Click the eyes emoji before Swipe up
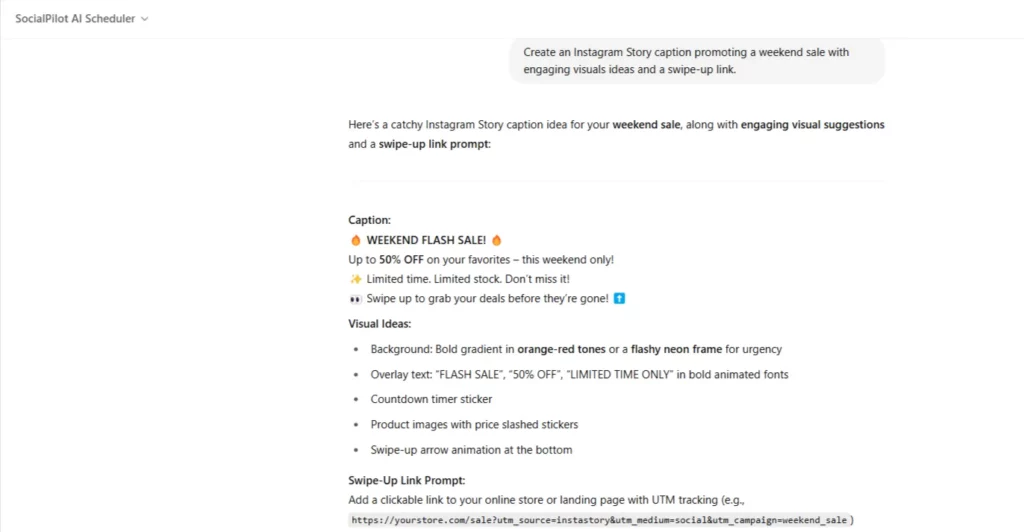Viewport: 1024px width, 532px height. 355,299
